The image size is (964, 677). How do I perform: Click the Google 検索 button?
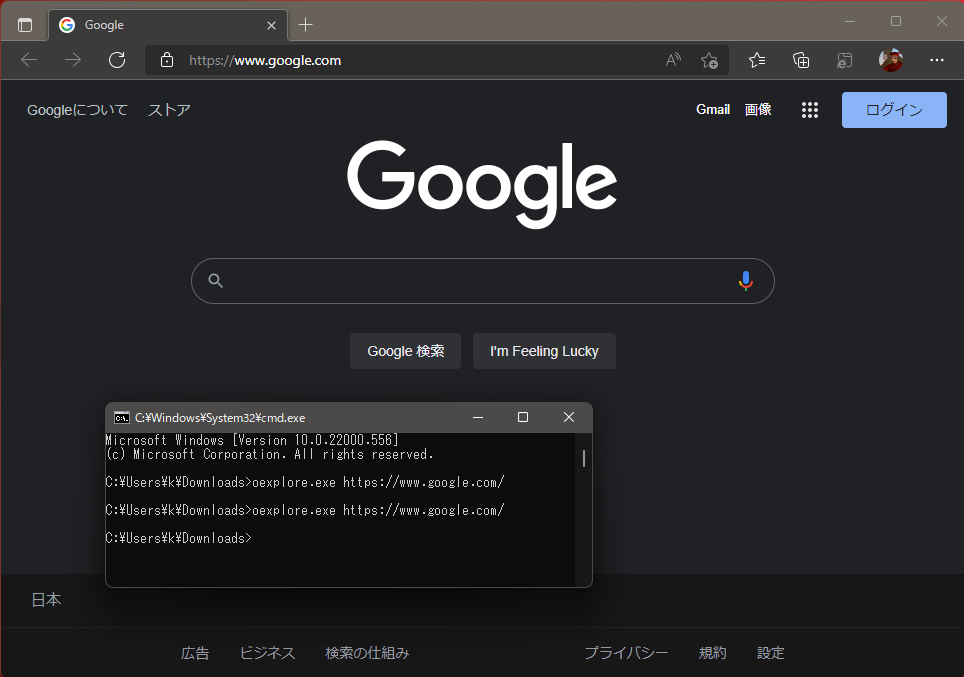(x=405, y=351)
